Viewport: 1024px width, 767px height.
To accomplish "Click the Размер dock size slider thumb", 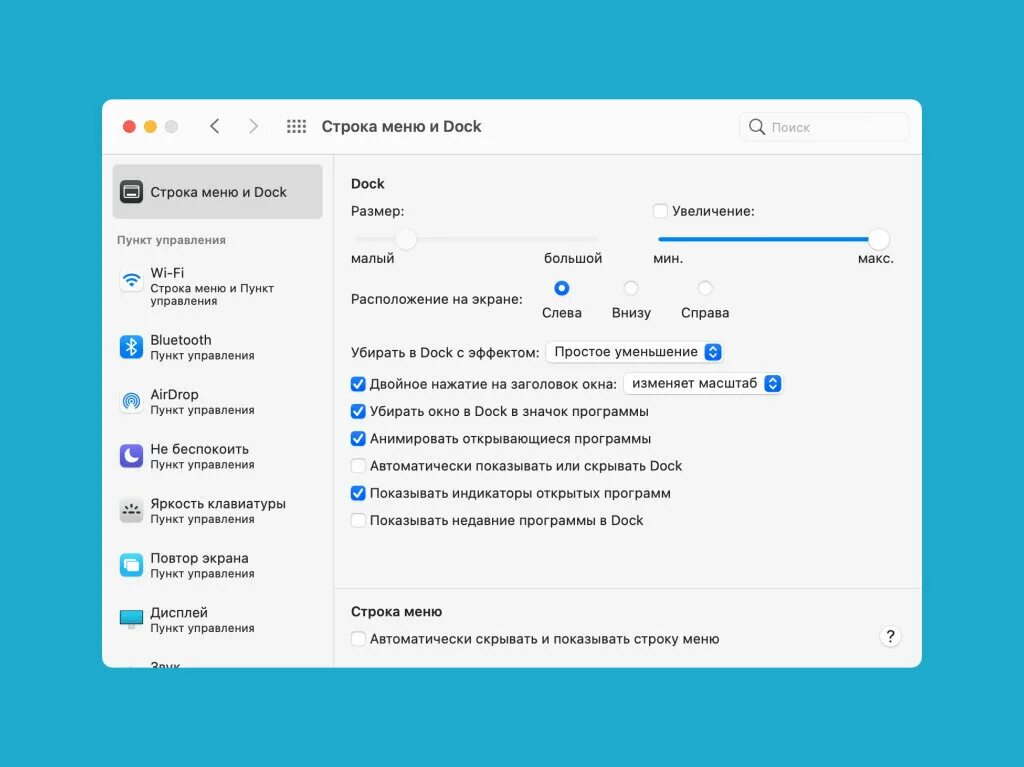I will (x=406, y=239).
